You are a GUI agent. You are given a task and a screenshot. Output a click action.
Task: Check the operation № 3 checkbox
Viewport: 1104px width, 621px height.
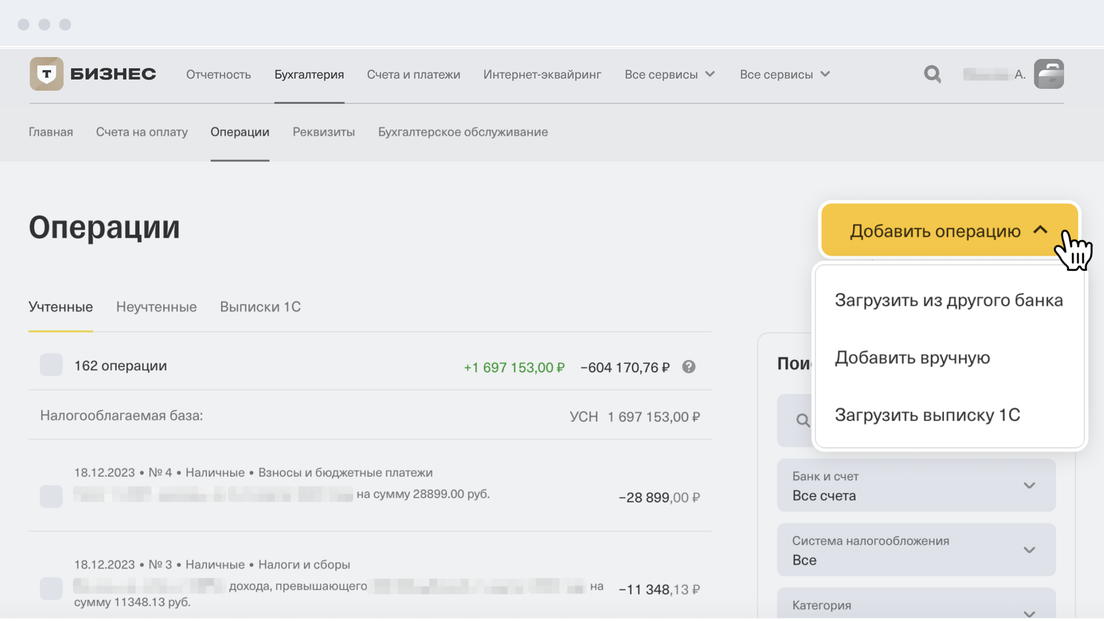click(51, 588)
